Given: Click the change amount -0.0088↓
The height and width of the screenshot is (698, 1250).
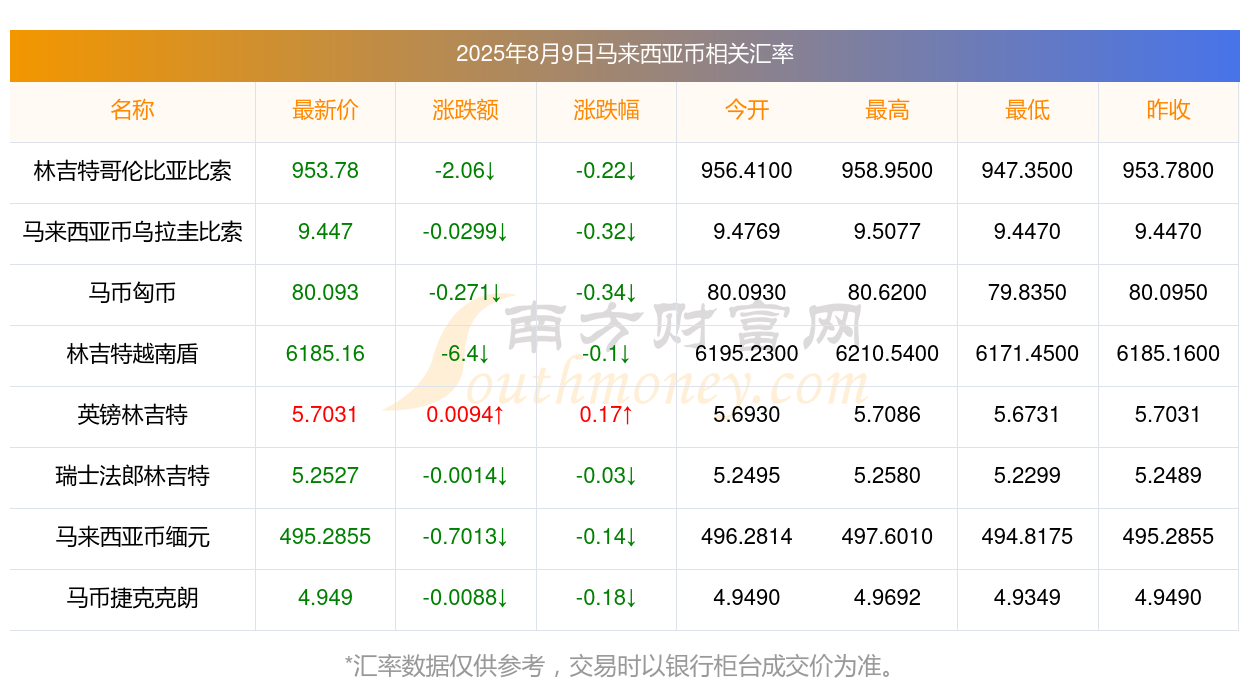Looking at the screenshot, I should point(466,598).
